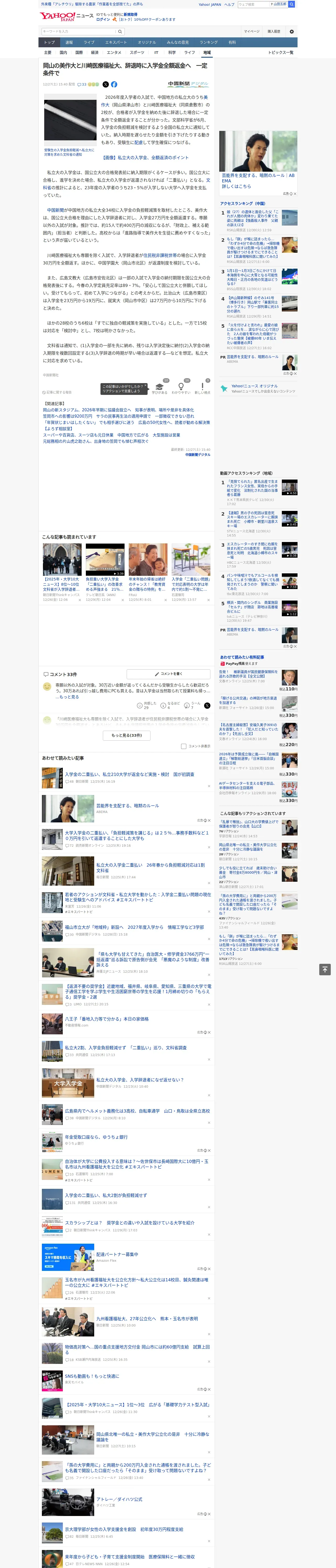Click the keyword search magnifier icon
This screenshot has height=1568, width=336.
(120, 32)
